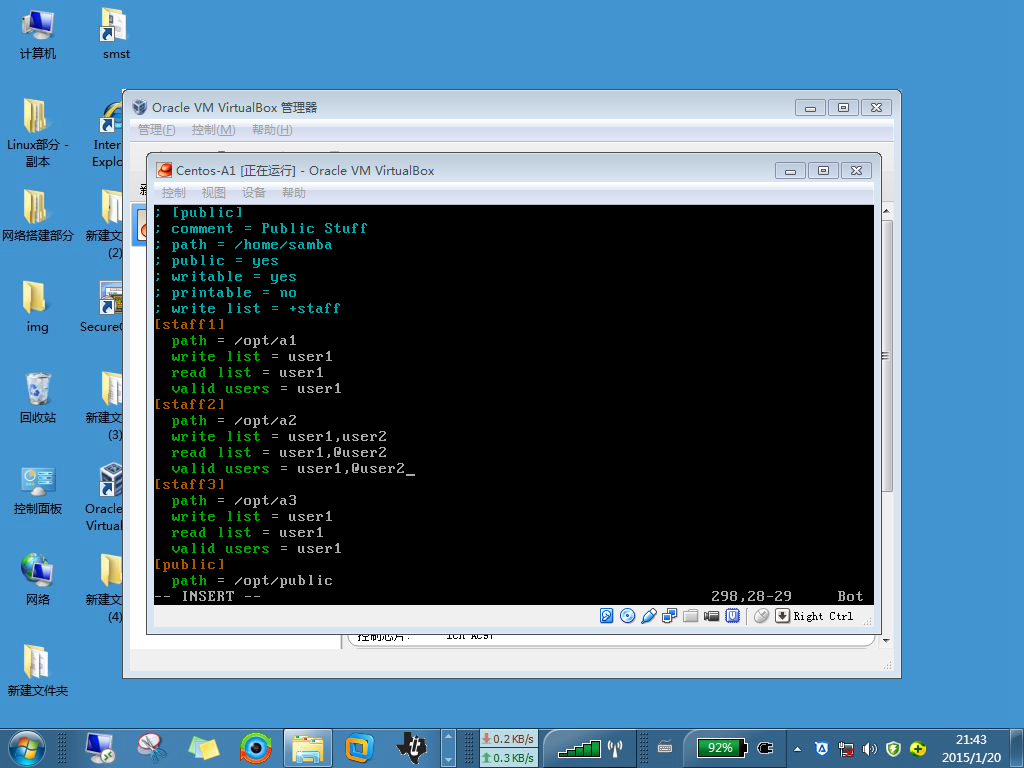The width and height of the screenshot is (1024, 768).
Task: Open the 视图 menu of the VM
Action: [x=214, y=193]
